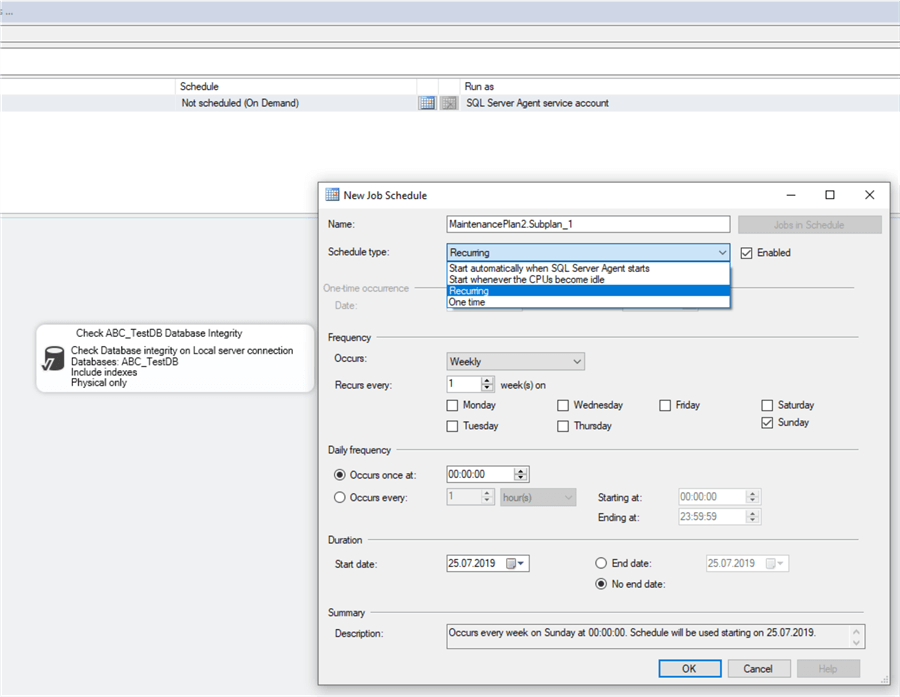Enable the Monday checkbox
The width and height of the screenshot is (900, 697).
tap(453, 406)
